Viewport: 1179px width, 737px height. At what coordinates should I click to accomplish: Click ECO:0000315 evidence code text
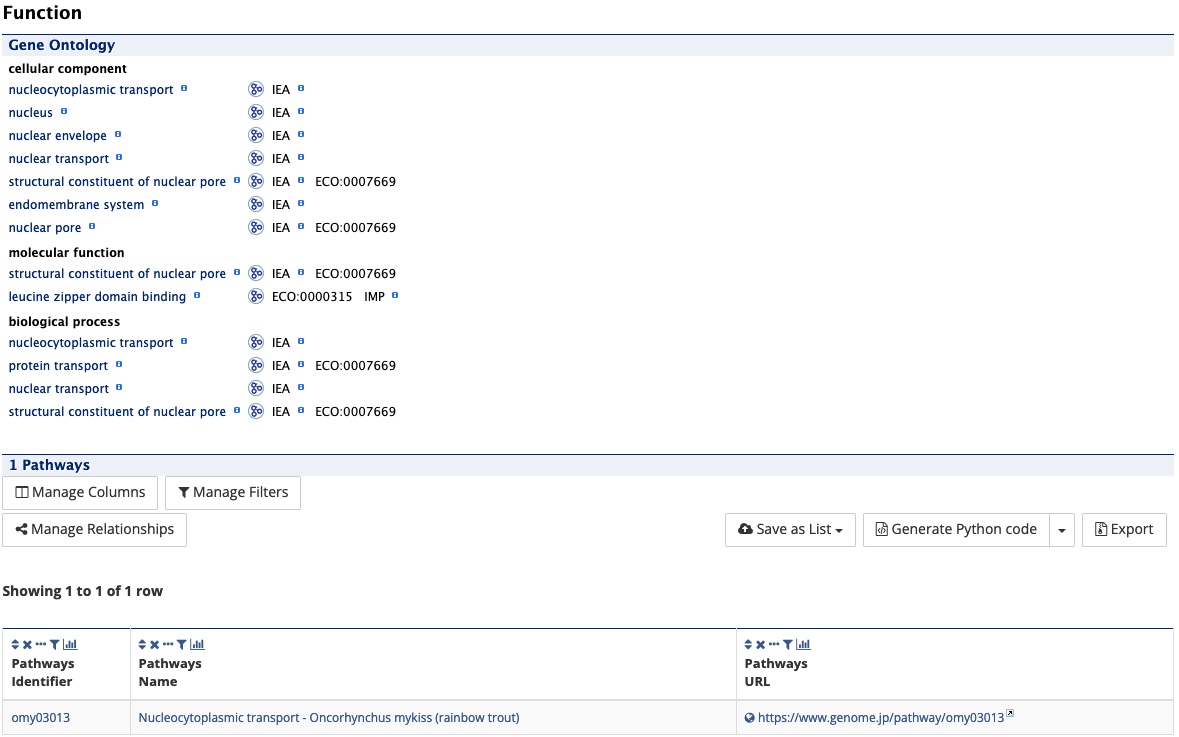point(312,297)
